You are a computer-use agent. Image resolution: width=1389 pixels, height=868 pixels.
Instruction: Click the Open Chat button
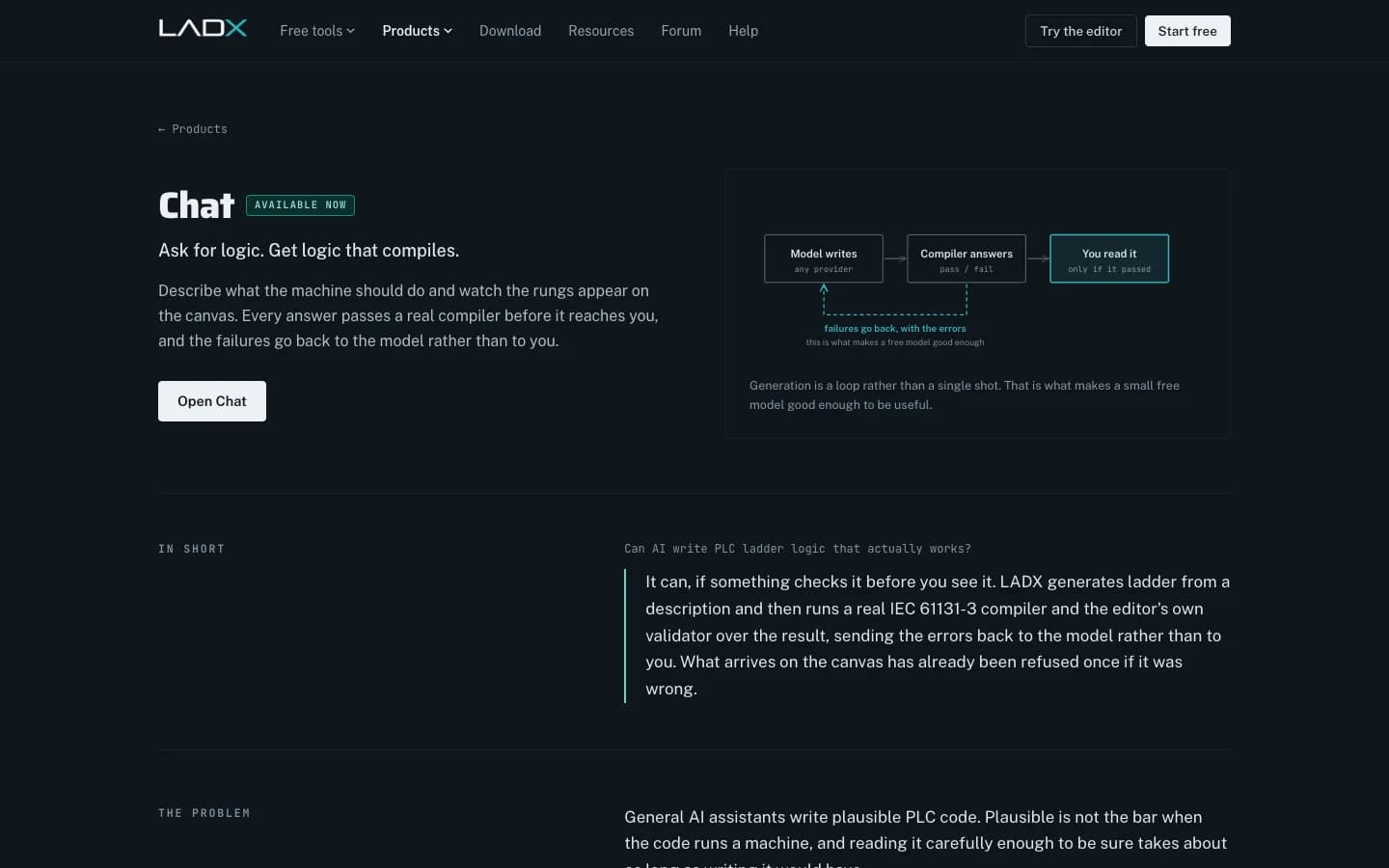pos(212,401)
